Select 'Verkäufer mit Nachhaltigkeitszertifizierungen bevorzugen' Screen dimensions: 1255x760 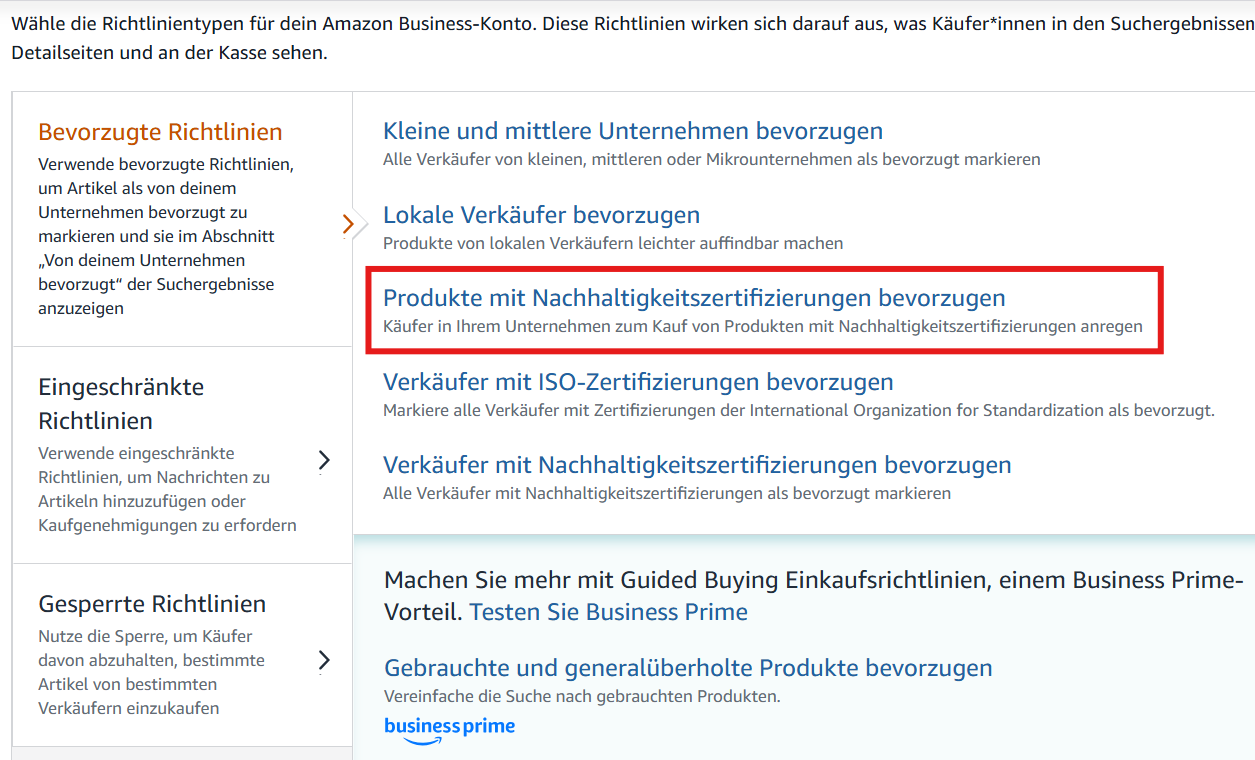[x=698, y=465]
